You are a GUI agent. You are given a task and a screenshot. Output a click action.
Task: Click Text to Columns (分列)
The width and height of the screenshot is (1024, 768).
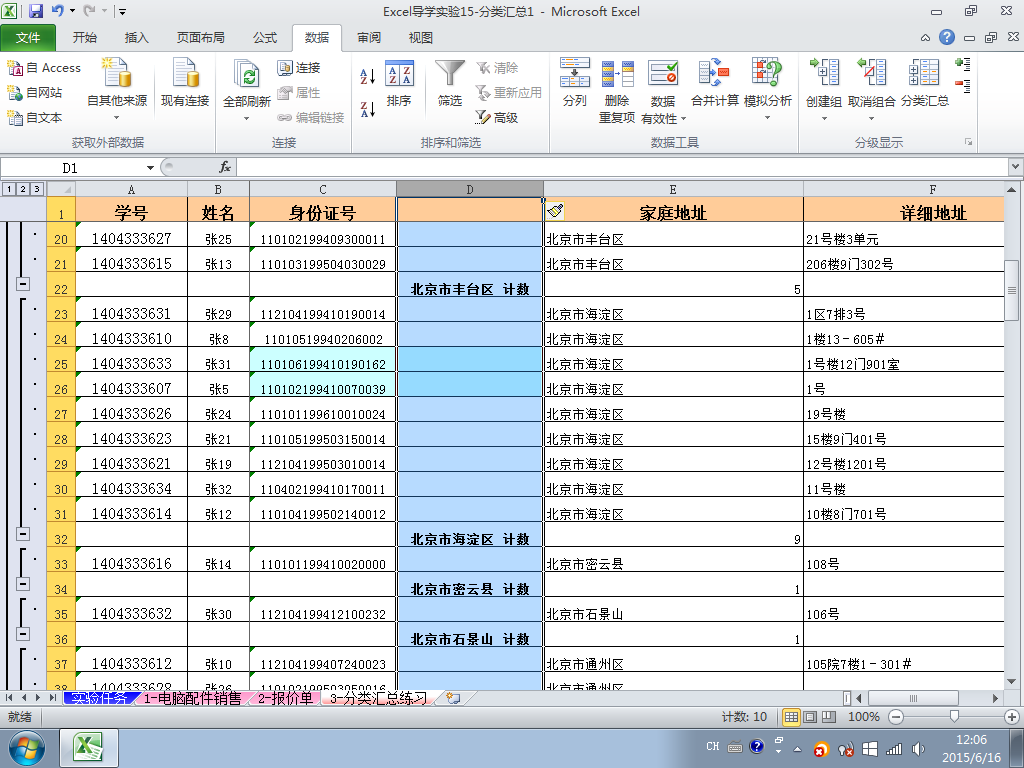point(575,82)
